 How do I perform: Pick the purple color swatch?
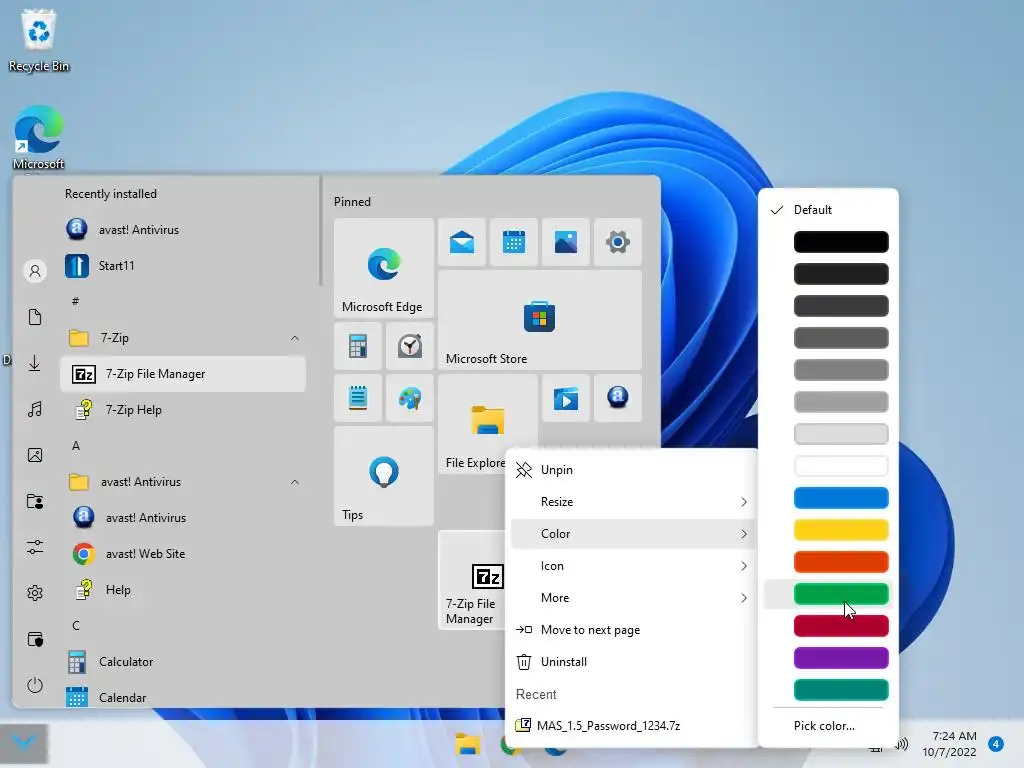(x=841, y=658)
